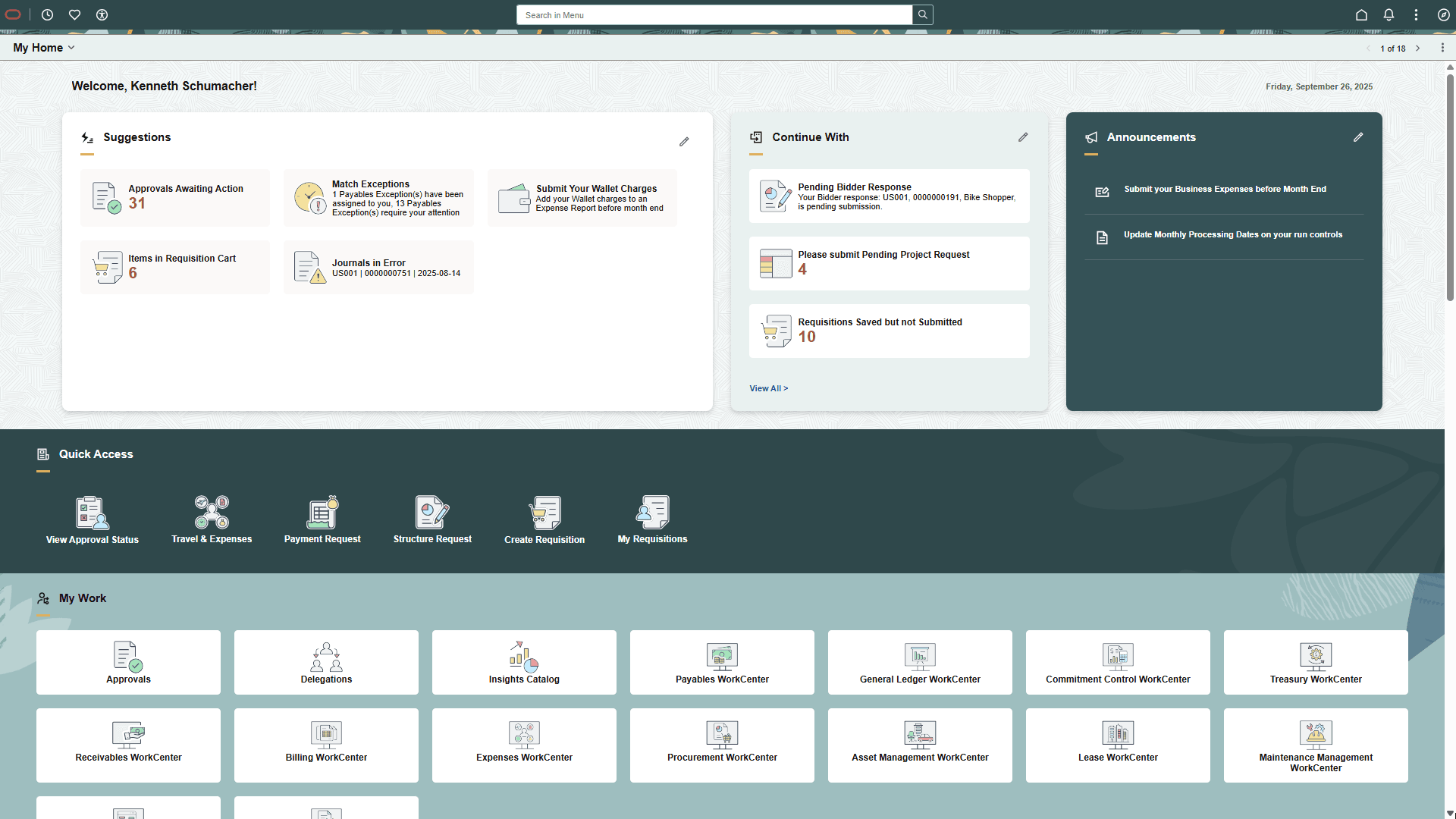Open homepage options kebab menu on right
The image size is (1456, 819).
1444,48
